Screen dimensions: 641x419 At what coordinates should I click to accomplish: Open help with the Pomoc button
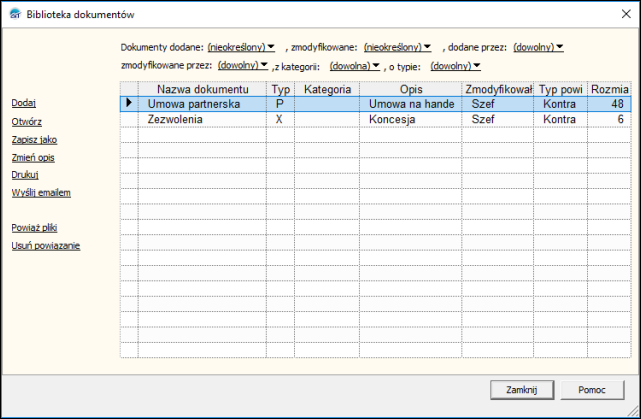pos(592,390)
